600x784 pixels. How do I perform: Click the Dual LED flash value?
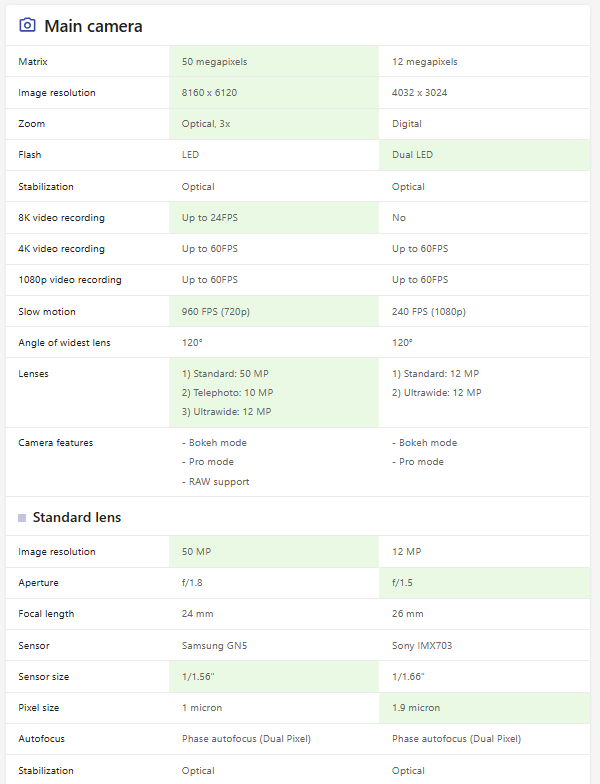(x=412, y=154)
